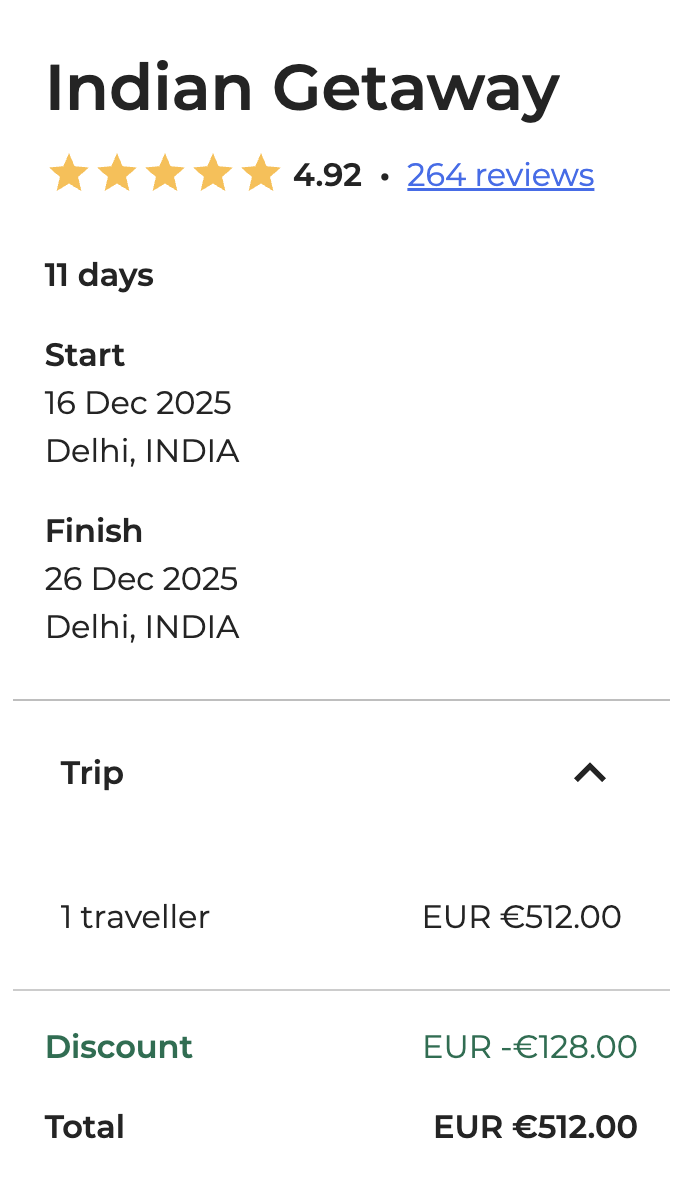The width and height of the screenshot is (680, 1190).
Task: Click the Indian Getaway title
Action: click(x=302, y=88)
